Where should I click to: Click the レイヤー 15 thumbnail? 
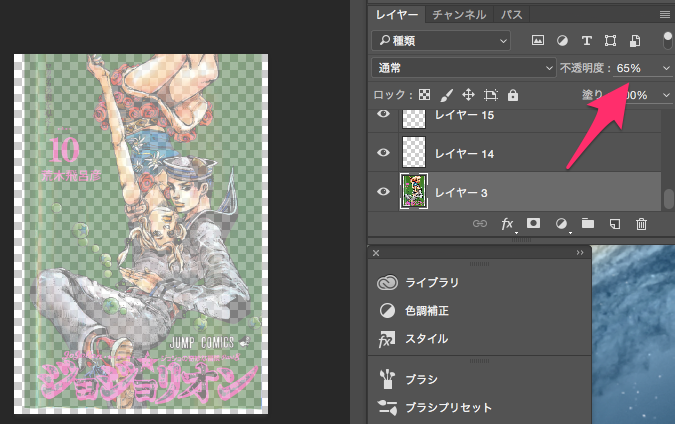click(414, 118)
